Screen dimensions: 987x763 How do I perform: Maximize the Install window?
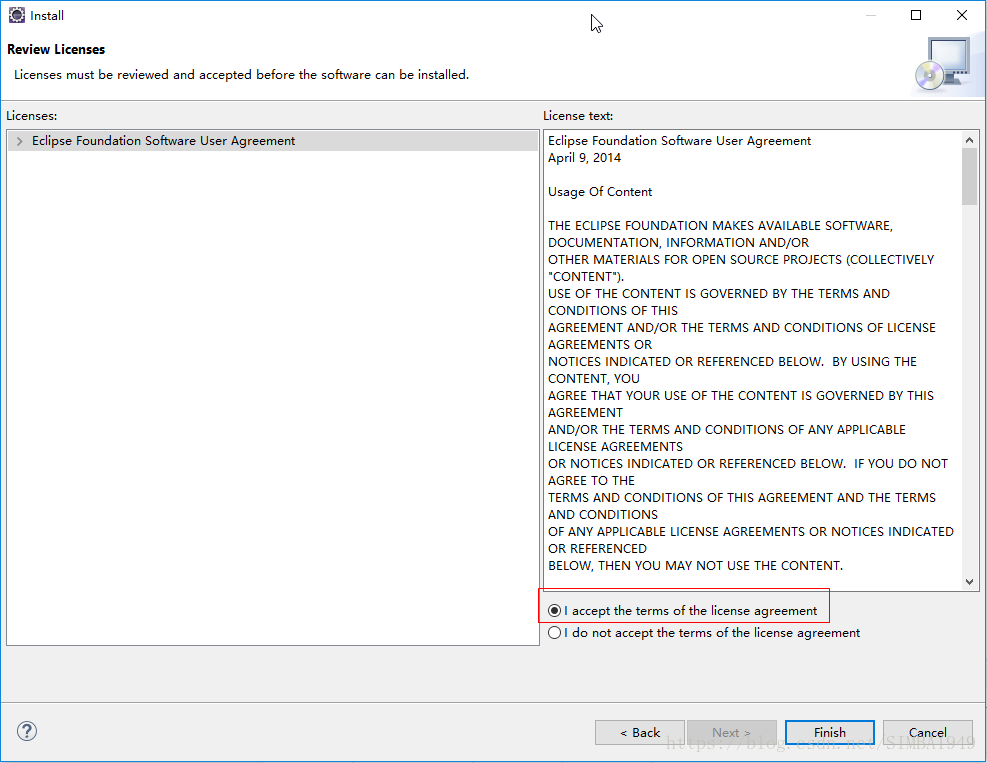coord(914,15)
